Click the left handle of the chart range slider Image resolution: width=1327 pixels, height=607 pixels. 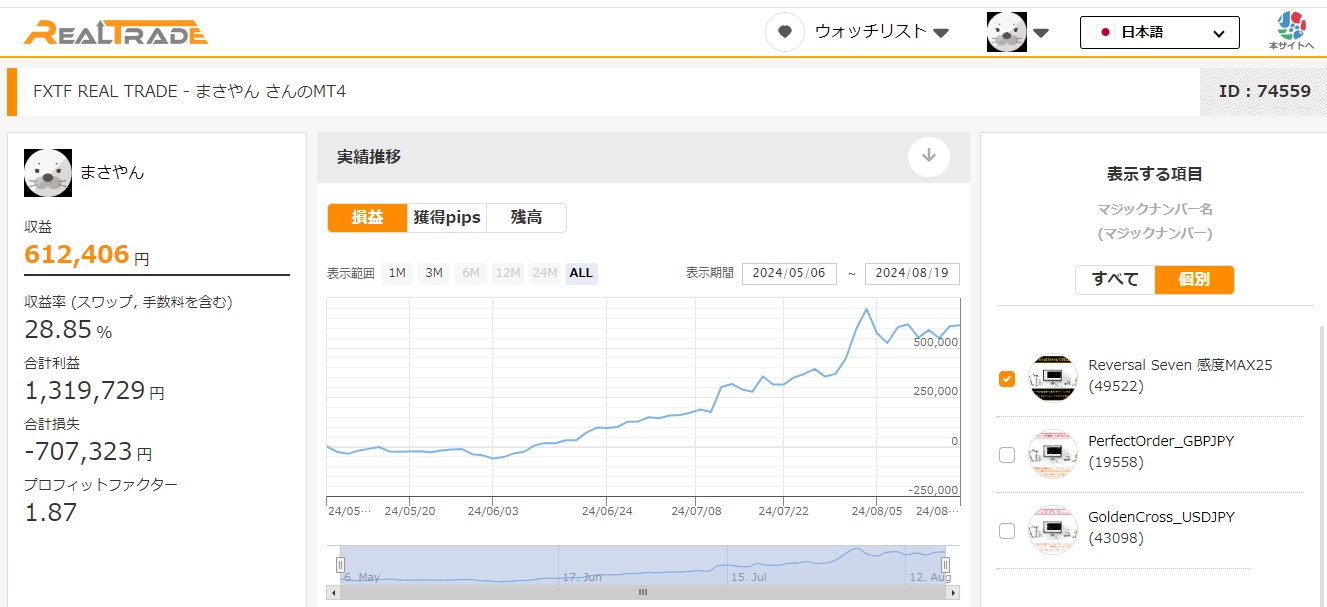point(340,565)
